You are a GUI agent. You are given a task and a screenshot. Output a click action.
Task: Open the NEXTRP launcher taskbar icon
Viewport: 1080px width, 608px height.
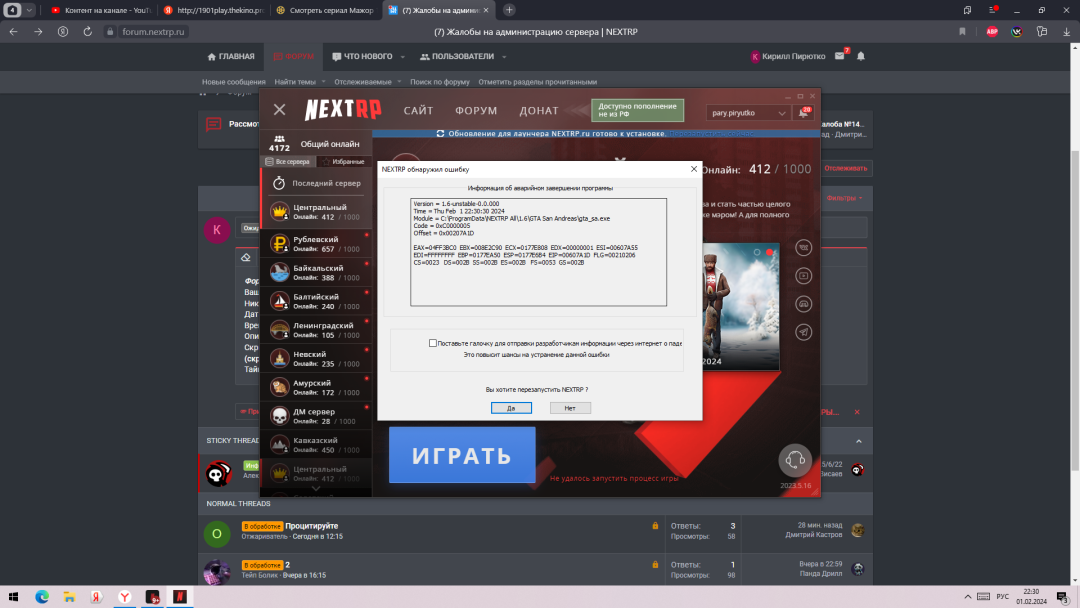[x=180, y=597]
